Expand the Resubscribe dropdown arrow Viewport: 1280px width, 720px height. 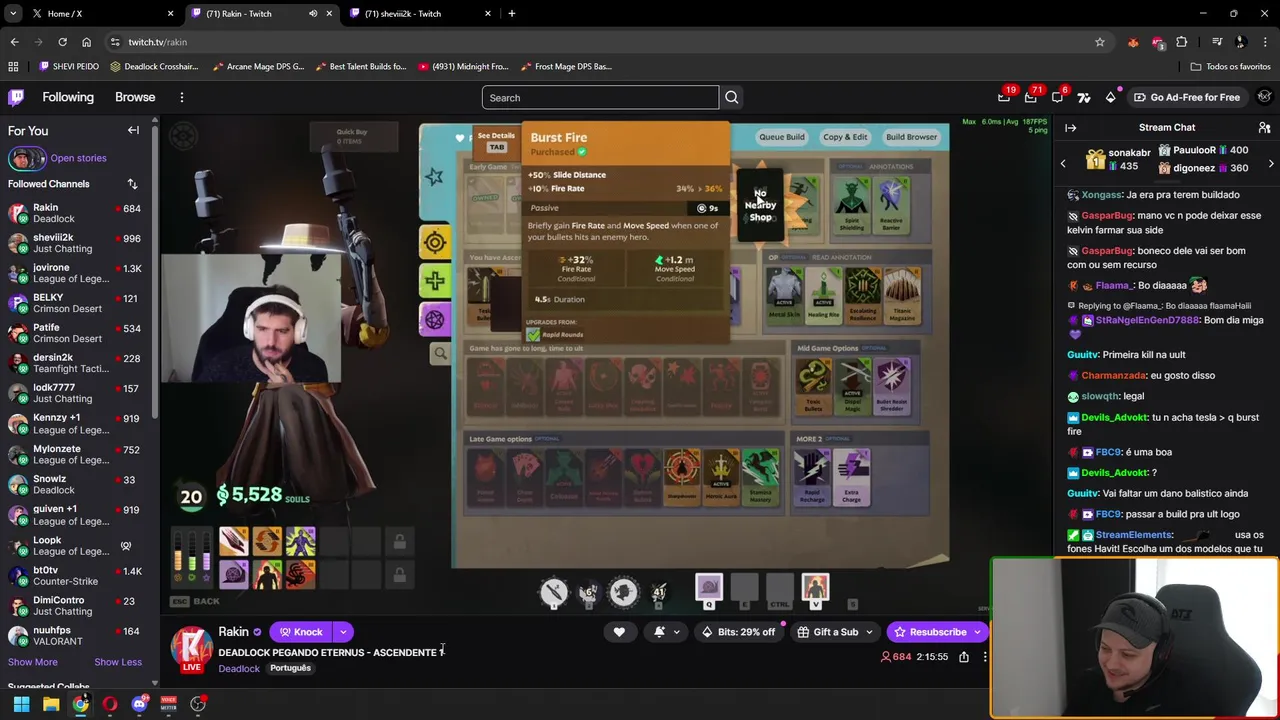[x=977, y=632]
